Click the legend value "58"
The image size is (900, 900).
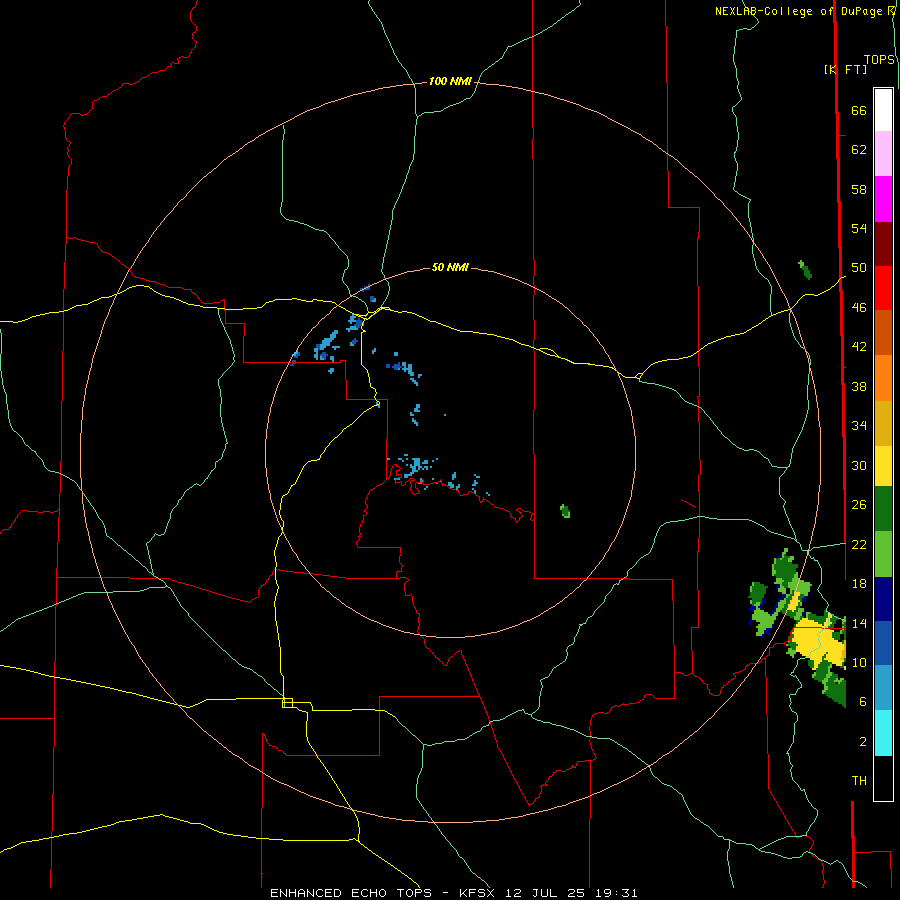(x=859, y=189)
